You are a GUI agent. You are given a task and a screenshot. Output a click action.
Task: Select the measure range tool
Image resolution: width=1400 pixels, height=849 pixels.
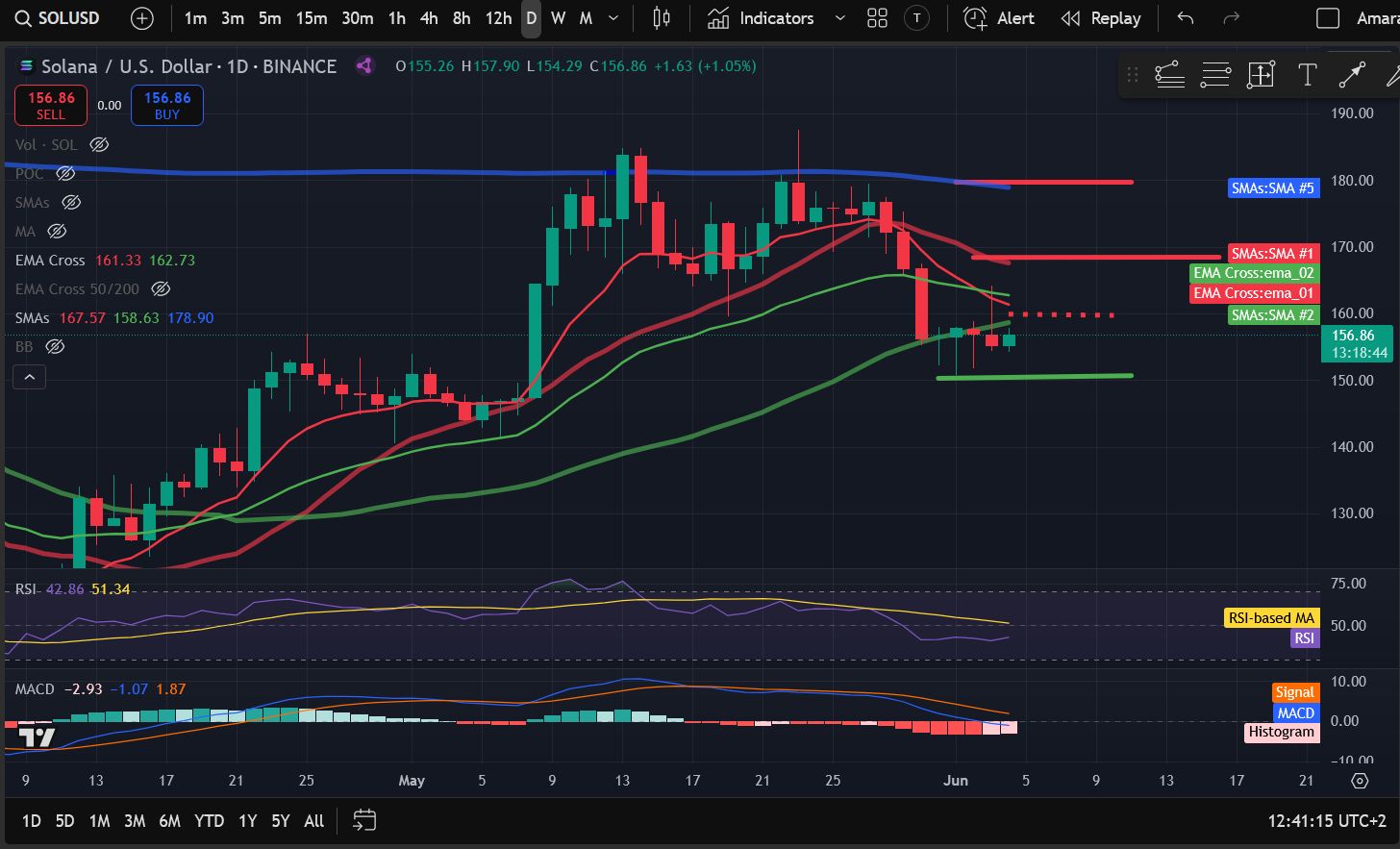pos(1261,75)
